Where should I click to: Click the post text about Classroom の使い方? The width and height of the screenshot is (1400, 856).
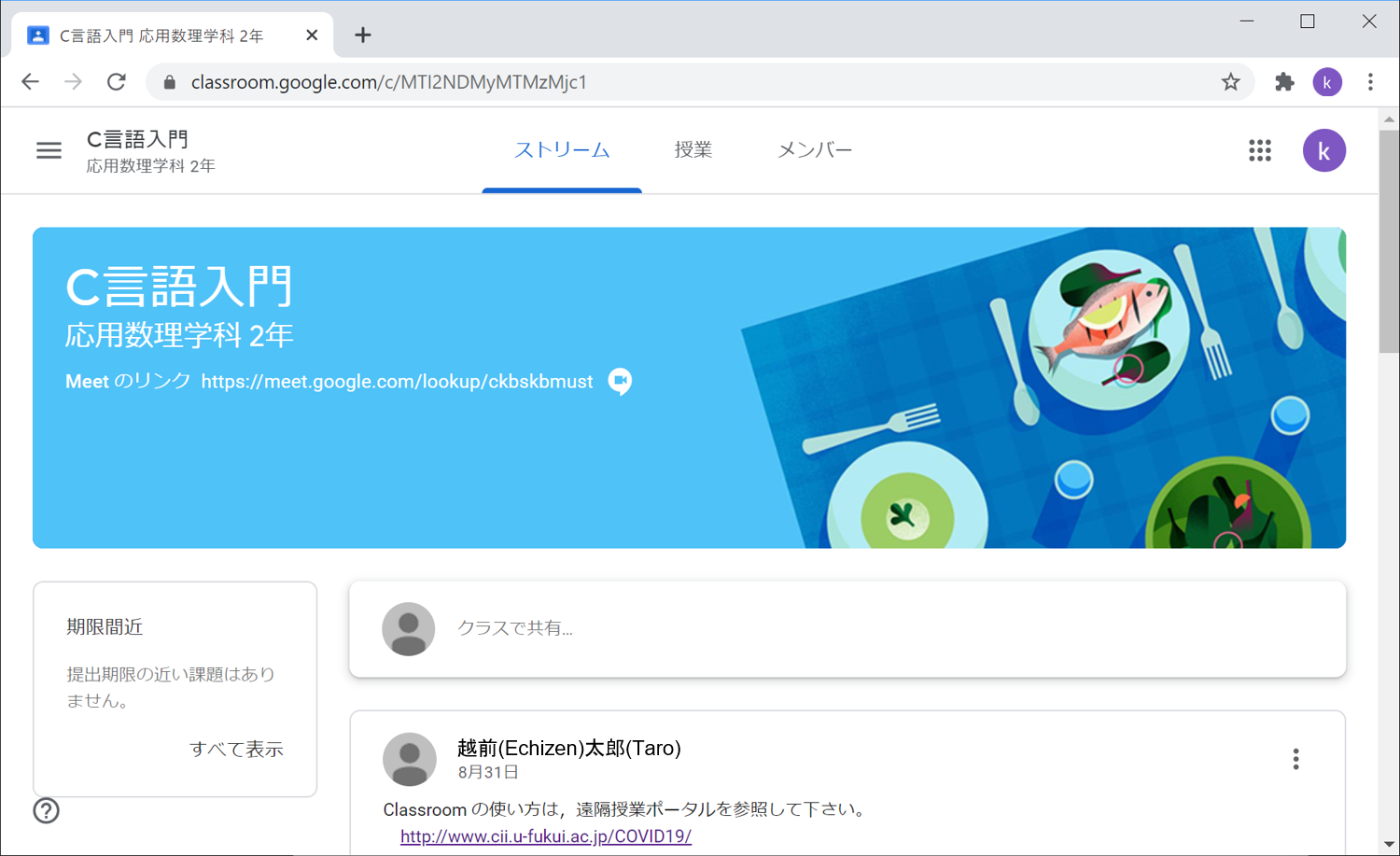click(625, 809)
